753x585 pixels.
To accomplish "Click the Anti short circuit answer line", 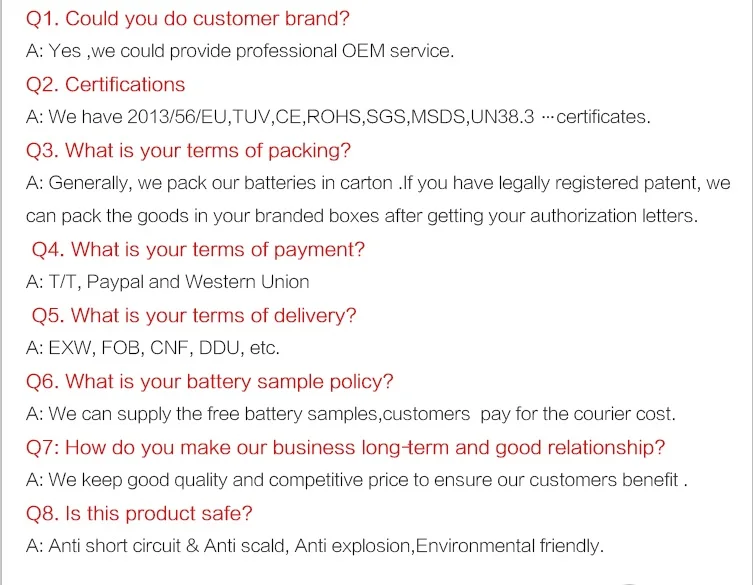I will pos(315,546).
